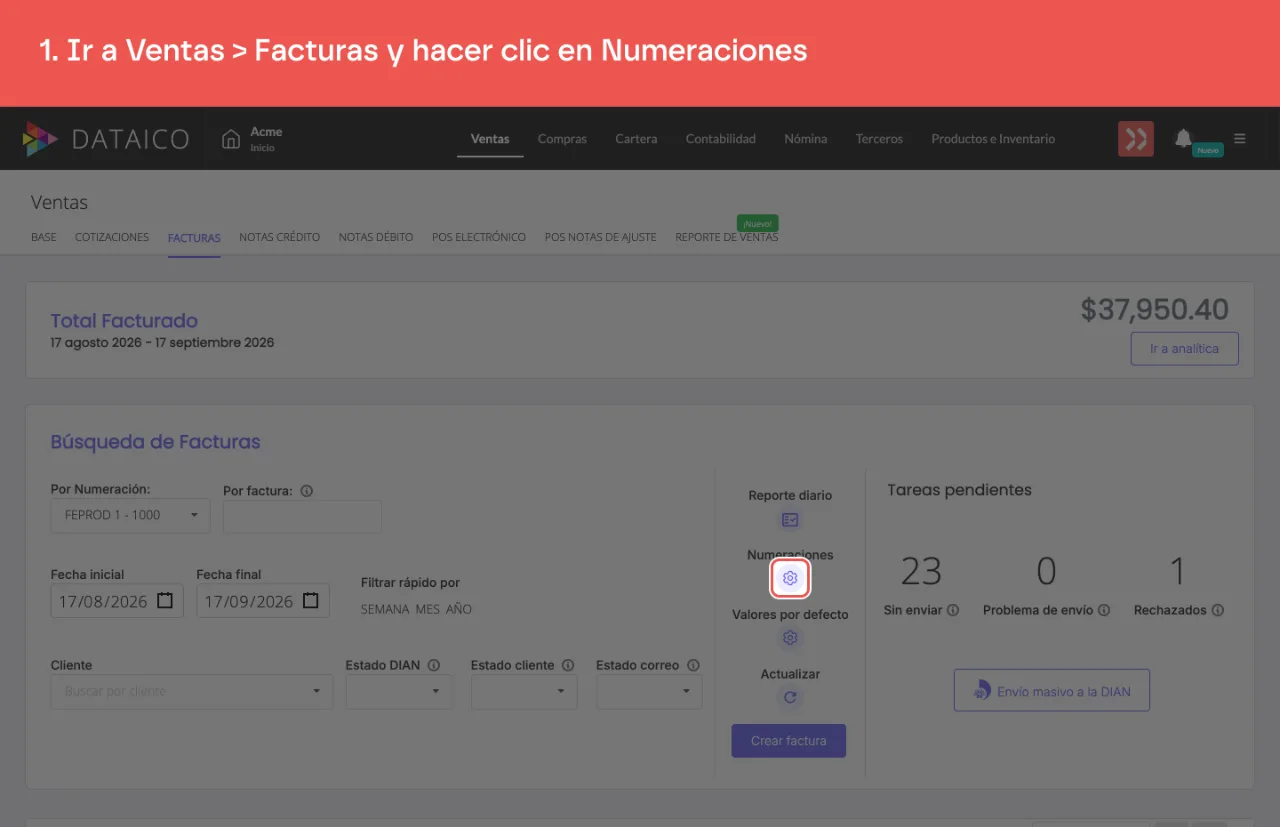Click info icon beside Problema de envío
Viewport: 1280px width, 827px height.
click(1104, 610)
